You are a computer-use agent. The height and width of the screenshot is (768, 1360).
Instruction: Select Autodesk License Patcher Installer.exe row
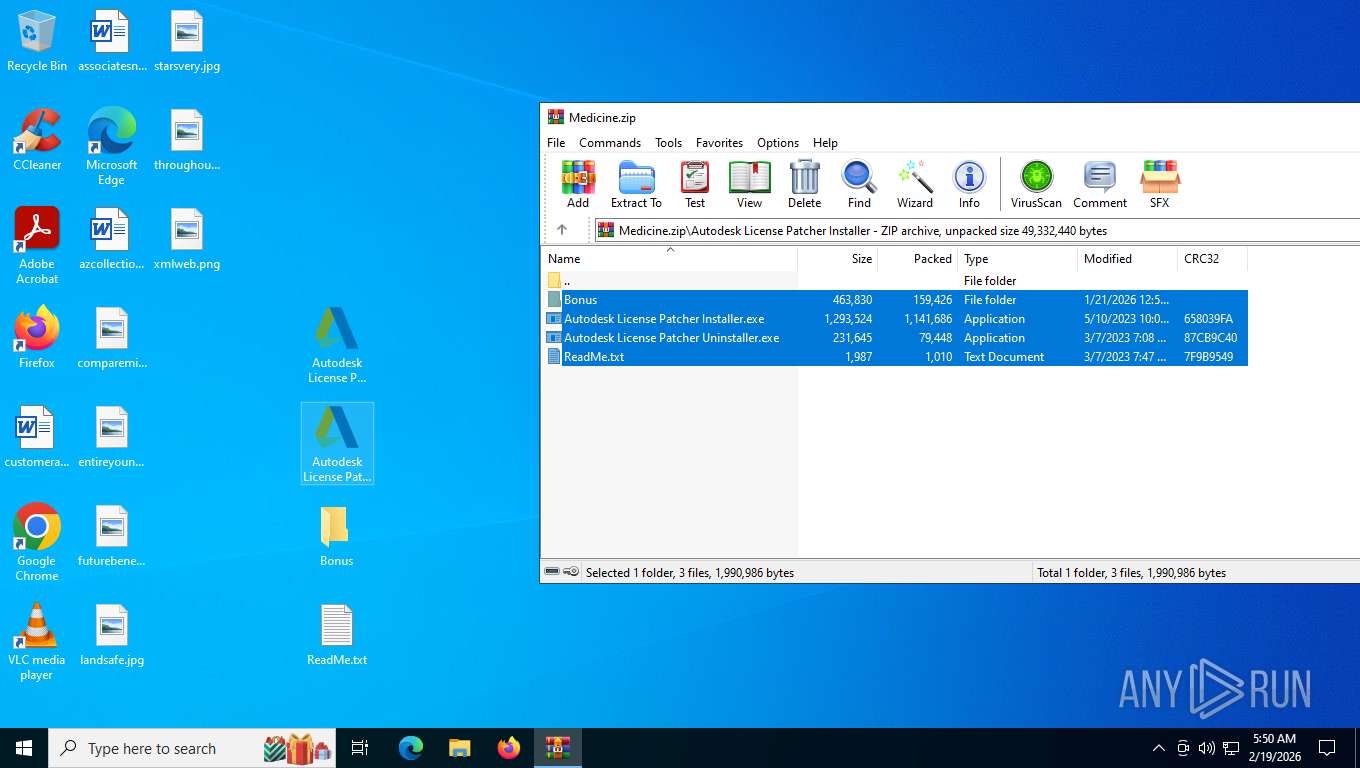pyautogui.click(x=895, y=319)
